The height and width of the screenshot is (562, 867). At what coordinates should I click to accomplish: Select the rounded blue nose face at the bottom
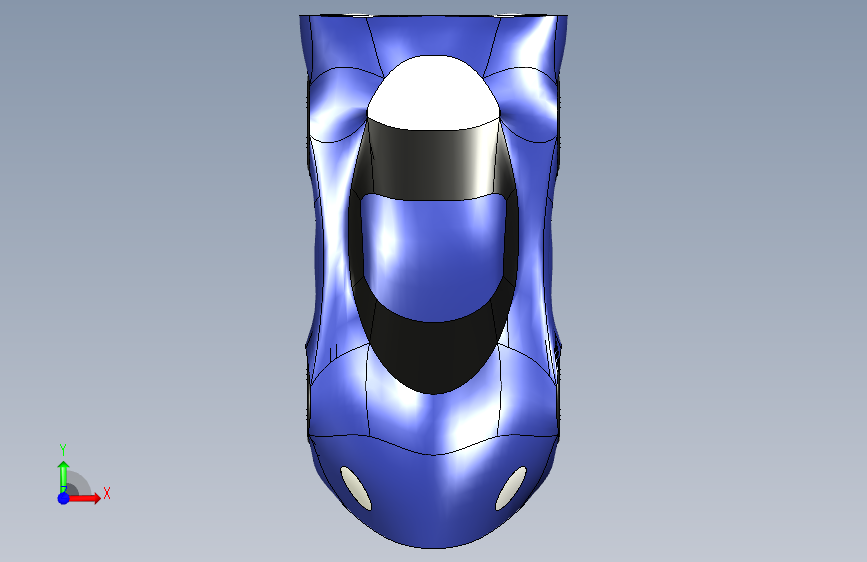point(434,498)
